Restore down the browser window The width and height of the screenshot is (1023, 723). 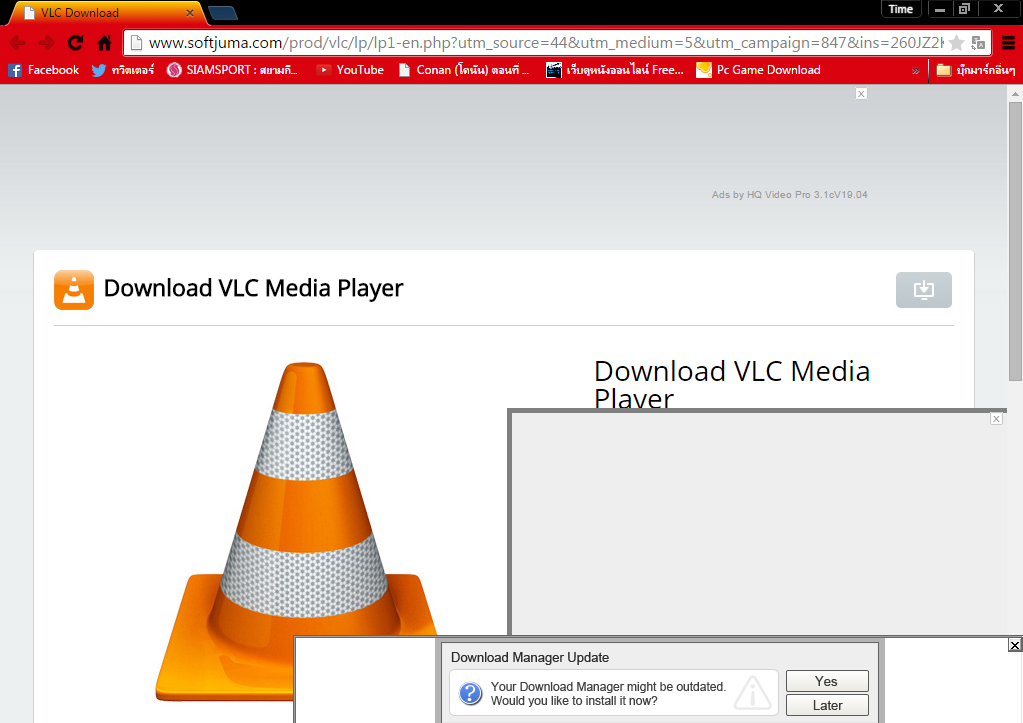[x=964, y=9]
